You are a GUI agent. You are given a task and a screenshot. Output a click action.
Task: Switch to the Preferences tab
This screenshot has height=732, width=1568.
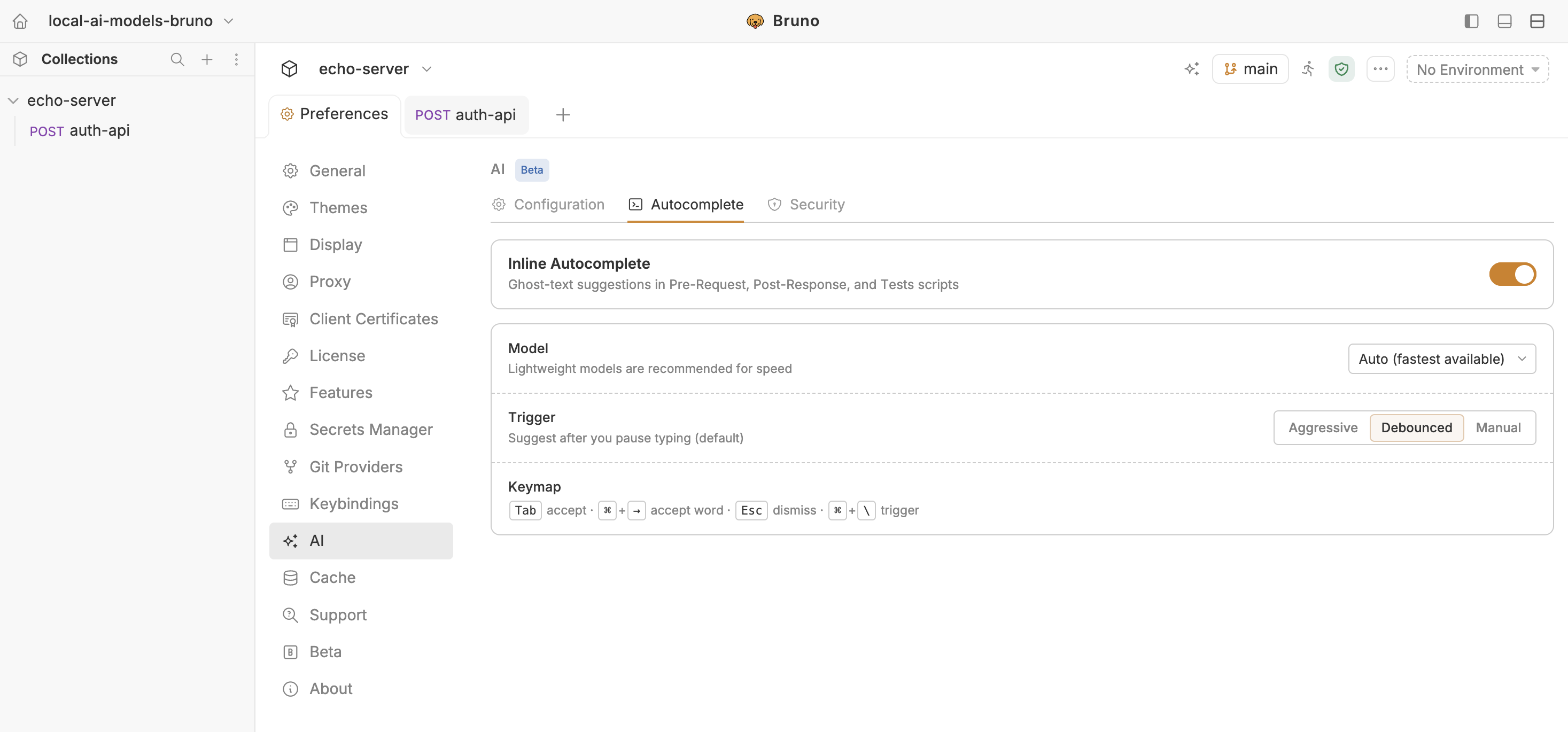click(335, 114)
